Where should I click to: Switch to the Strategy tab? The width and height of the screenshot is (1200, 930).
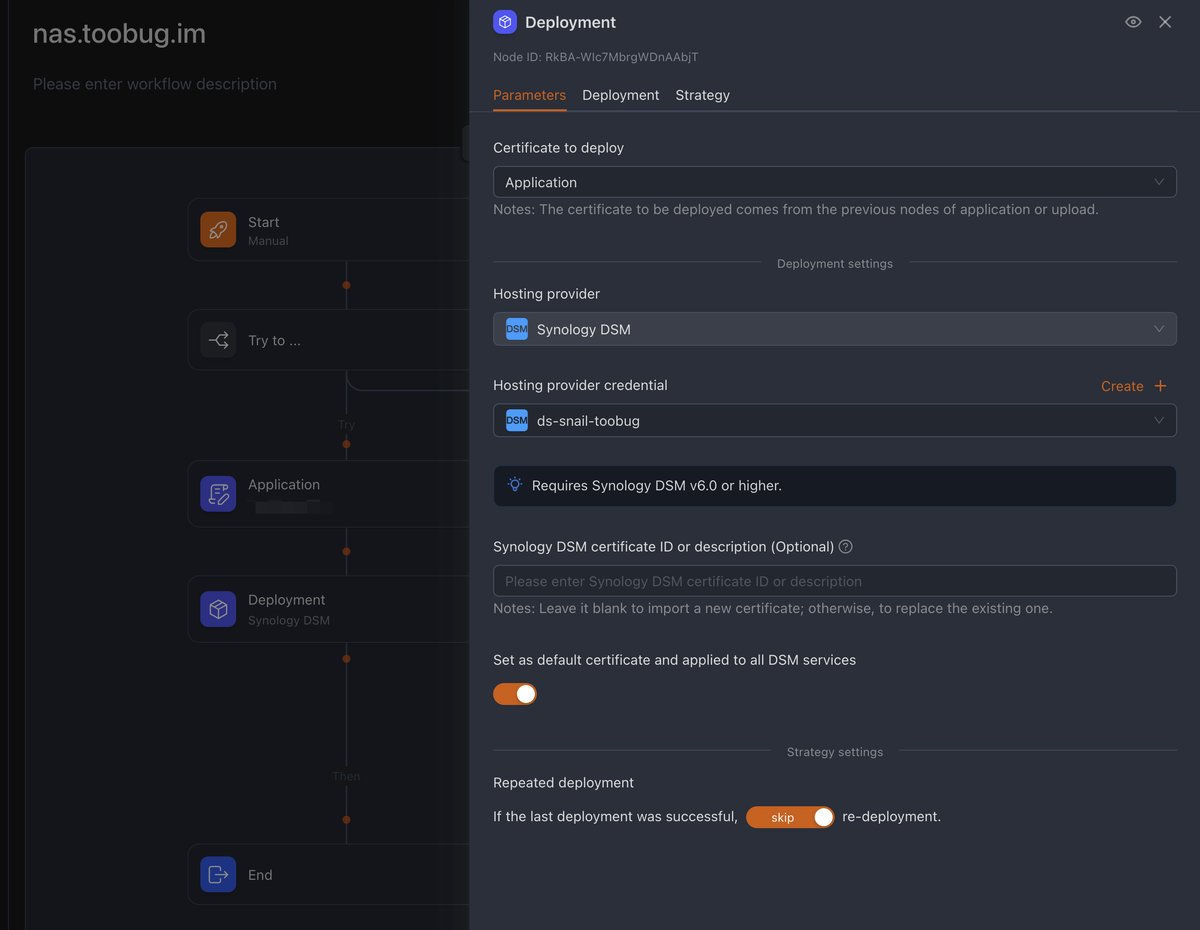coord(702,95)
